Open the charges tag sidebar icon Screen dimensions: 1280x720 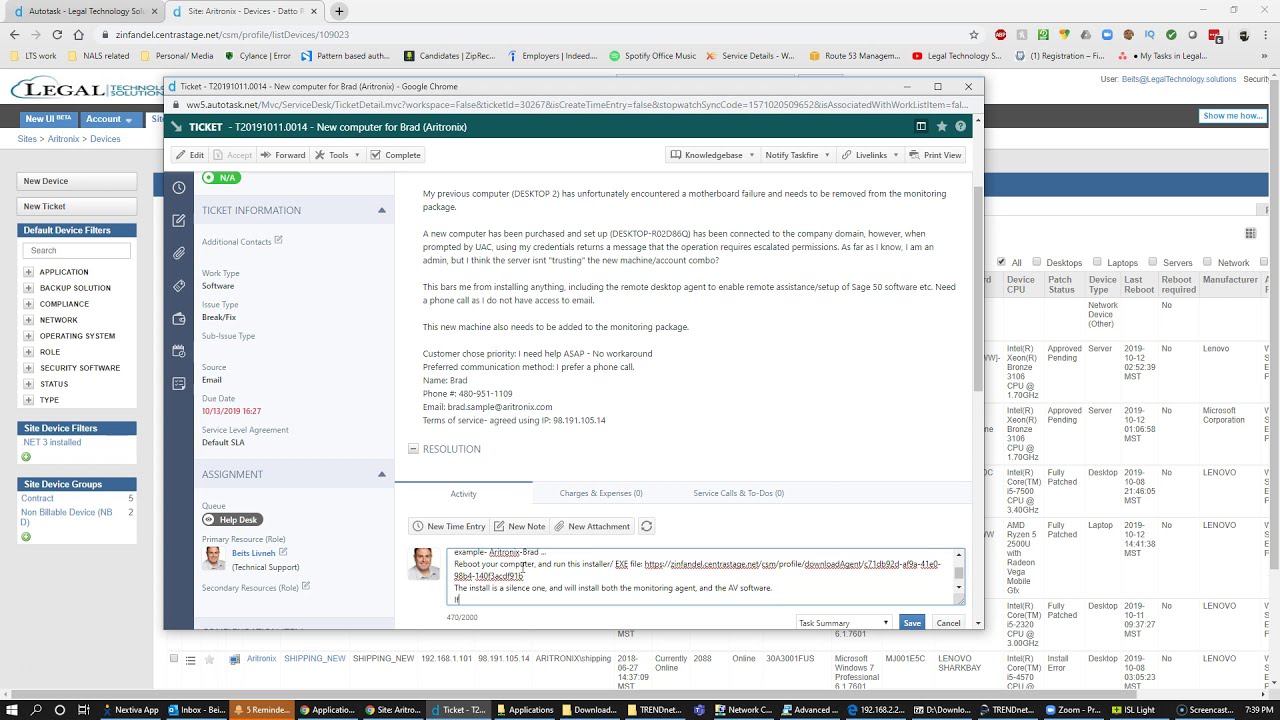click(x=179, y=286)
